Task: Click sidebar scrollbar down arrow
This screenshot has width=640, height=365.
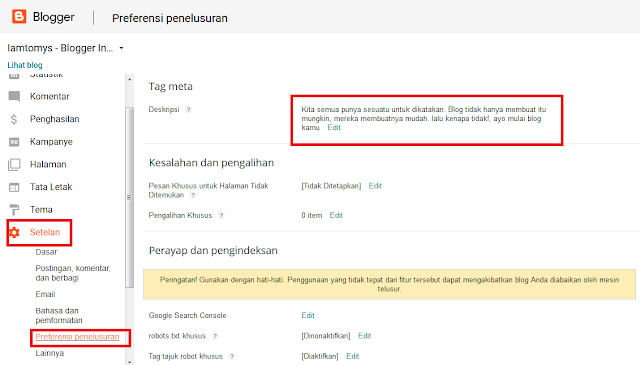Action: pos(129,361)
